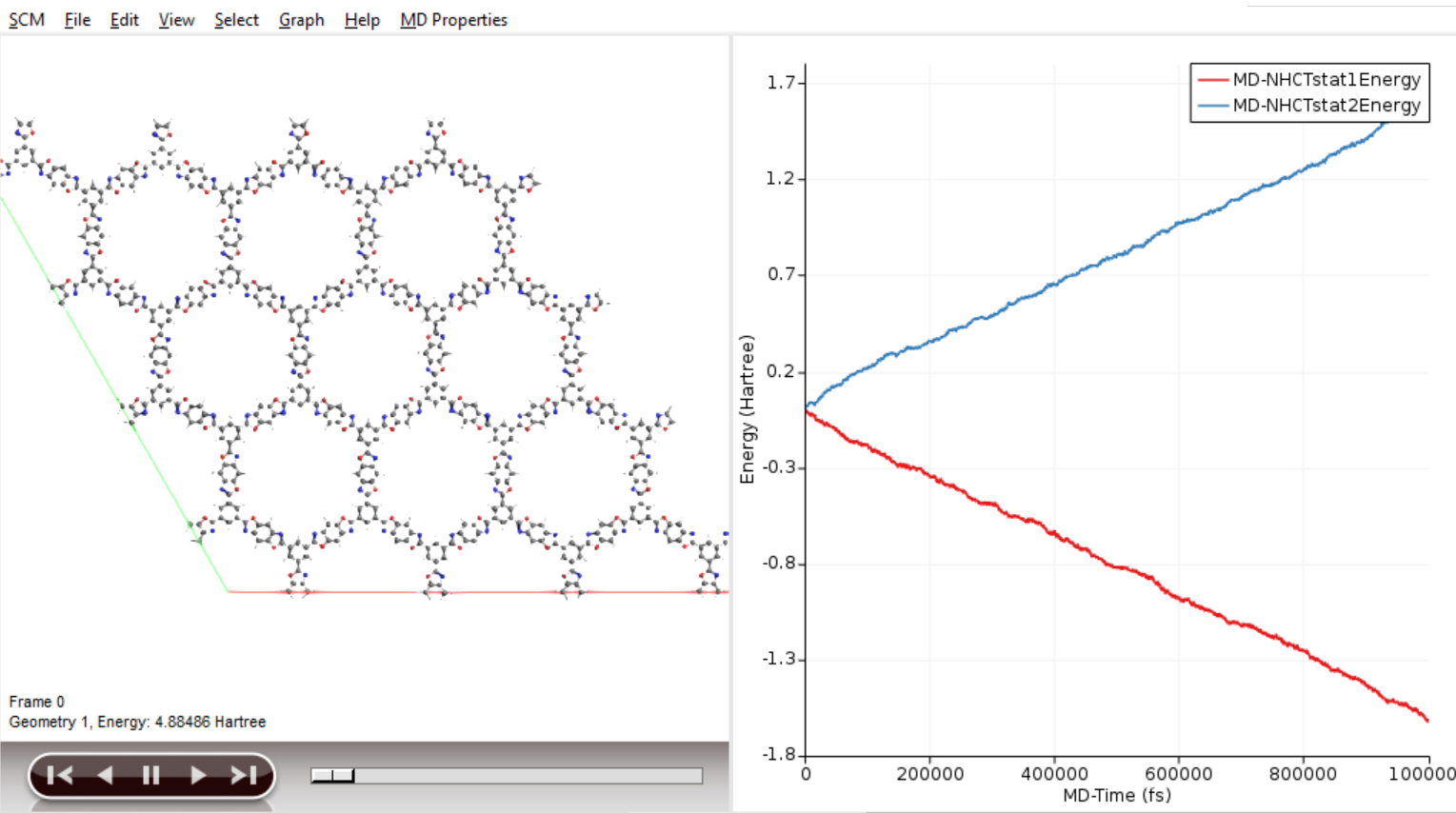1456x813 pixels.
Task: Step forward one frame
Action: pyautogui.click(x=197, y=776)
